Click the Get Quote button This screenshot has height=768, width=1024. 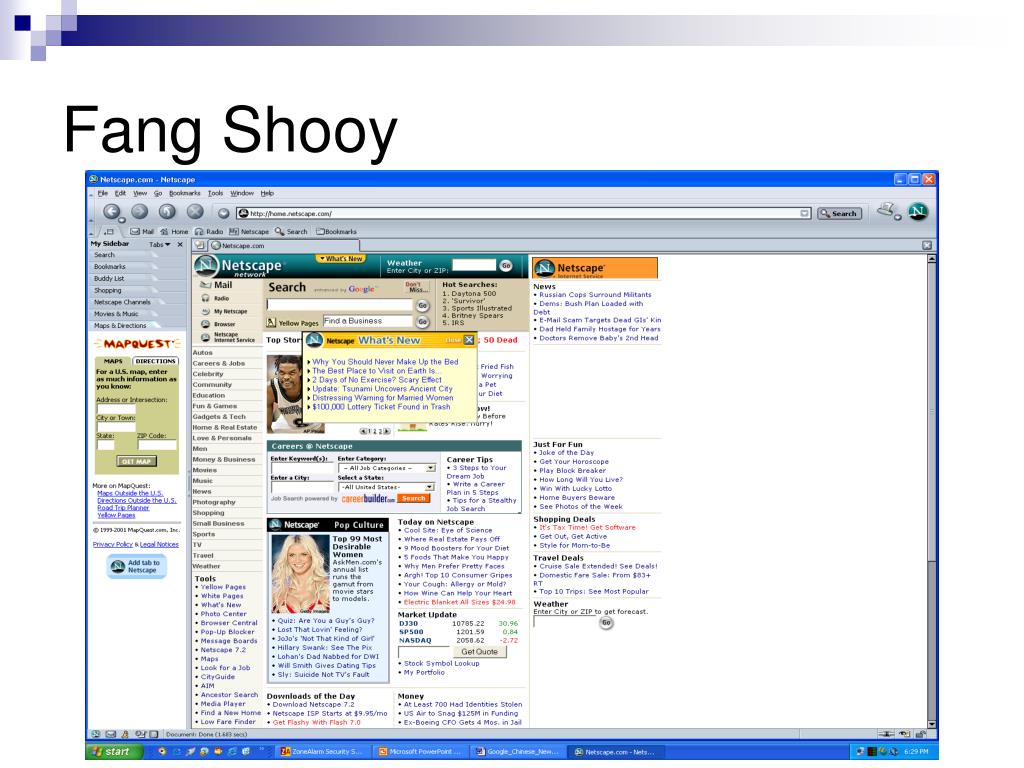tap(479, 652)
